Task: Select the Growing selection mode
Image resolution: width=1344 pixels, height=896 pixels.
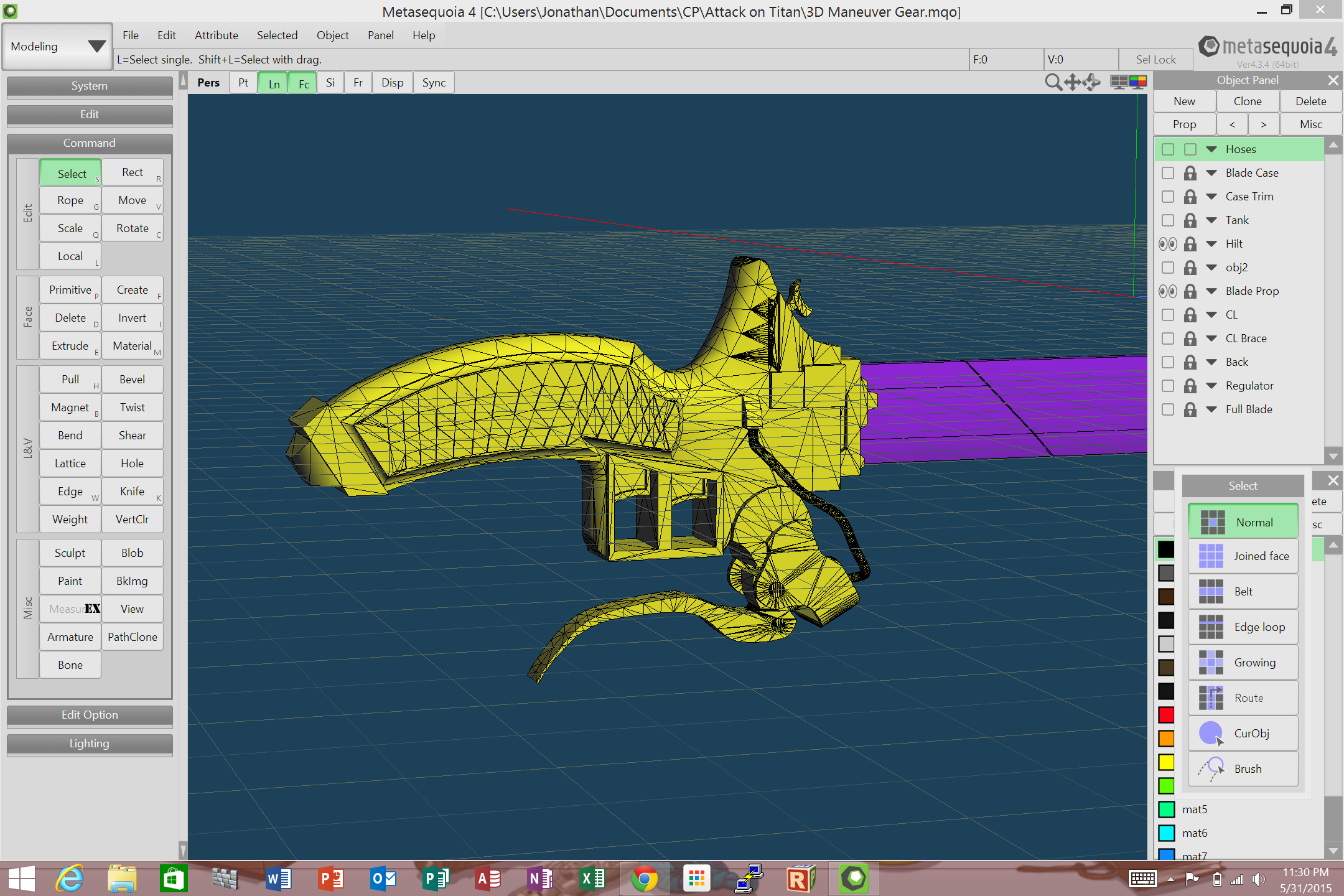Action: (x=1243, y=663)
